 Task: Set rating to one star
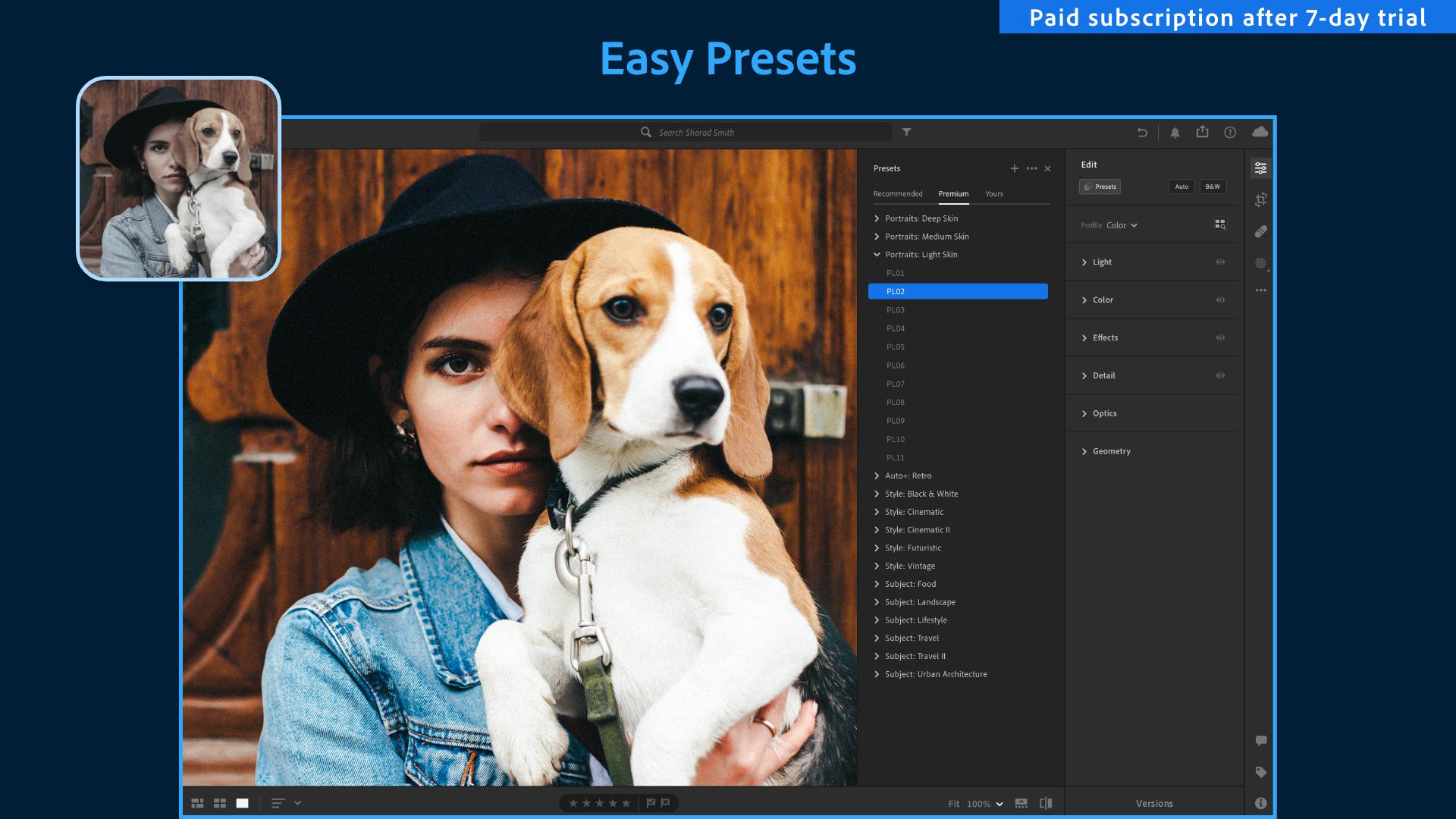pos(573,803)
